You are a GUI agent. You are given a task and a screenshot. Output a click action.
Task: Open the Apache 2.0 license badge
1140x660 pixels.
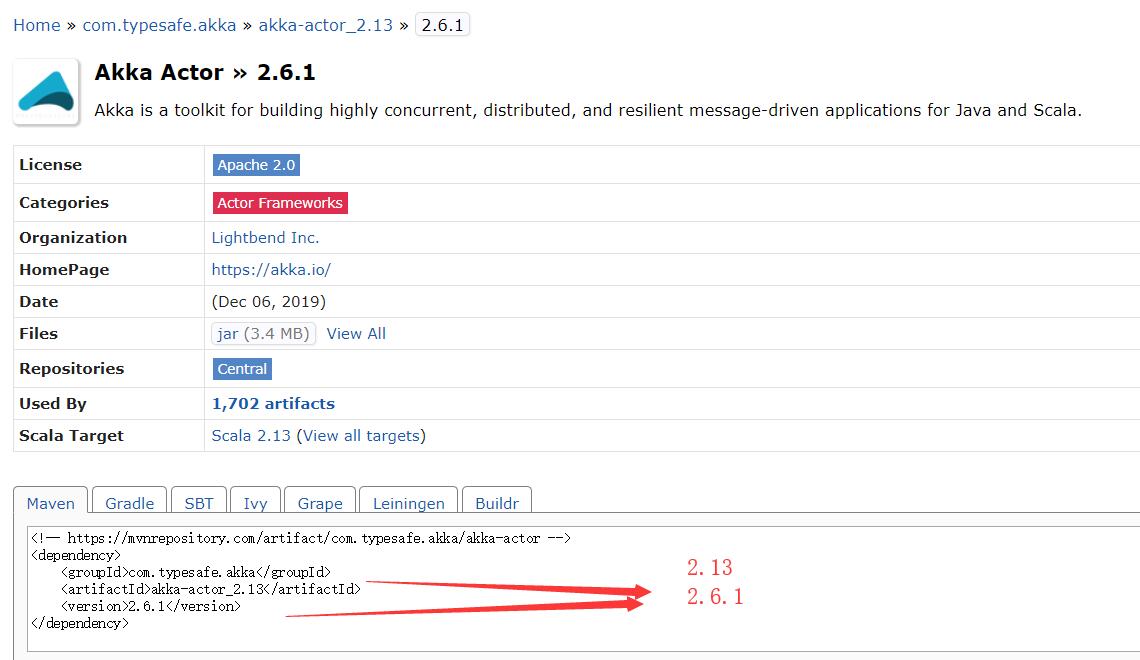pyautogui.click(x=256, y=165)
